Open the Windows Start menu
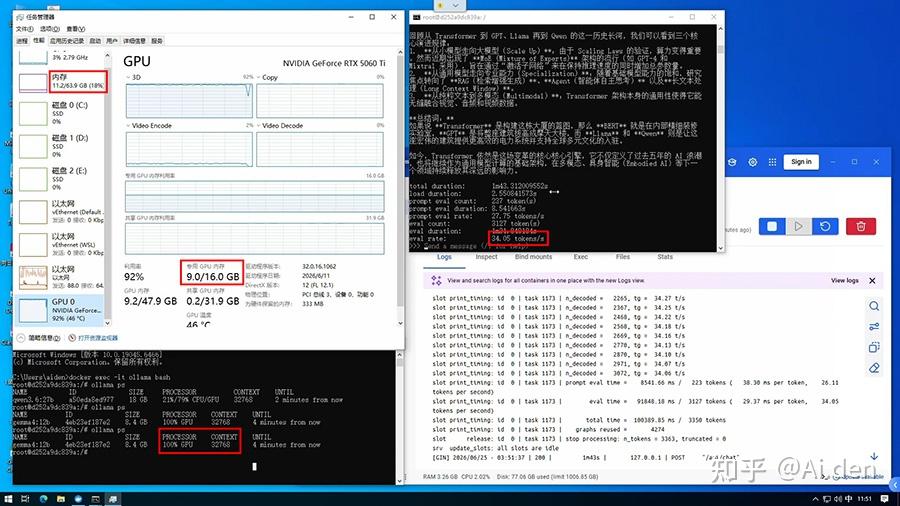This screenshot has height=506, width=900. (x=7, y=499)
